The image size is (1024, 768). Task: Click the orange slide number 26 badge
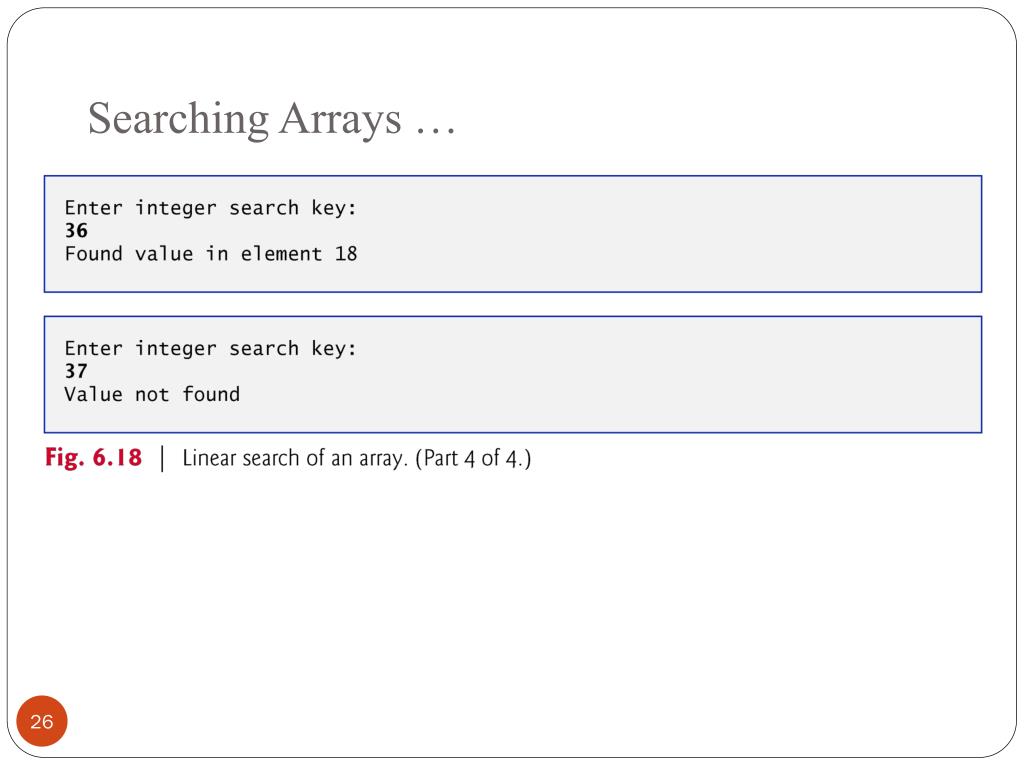[x=42, y=721]
